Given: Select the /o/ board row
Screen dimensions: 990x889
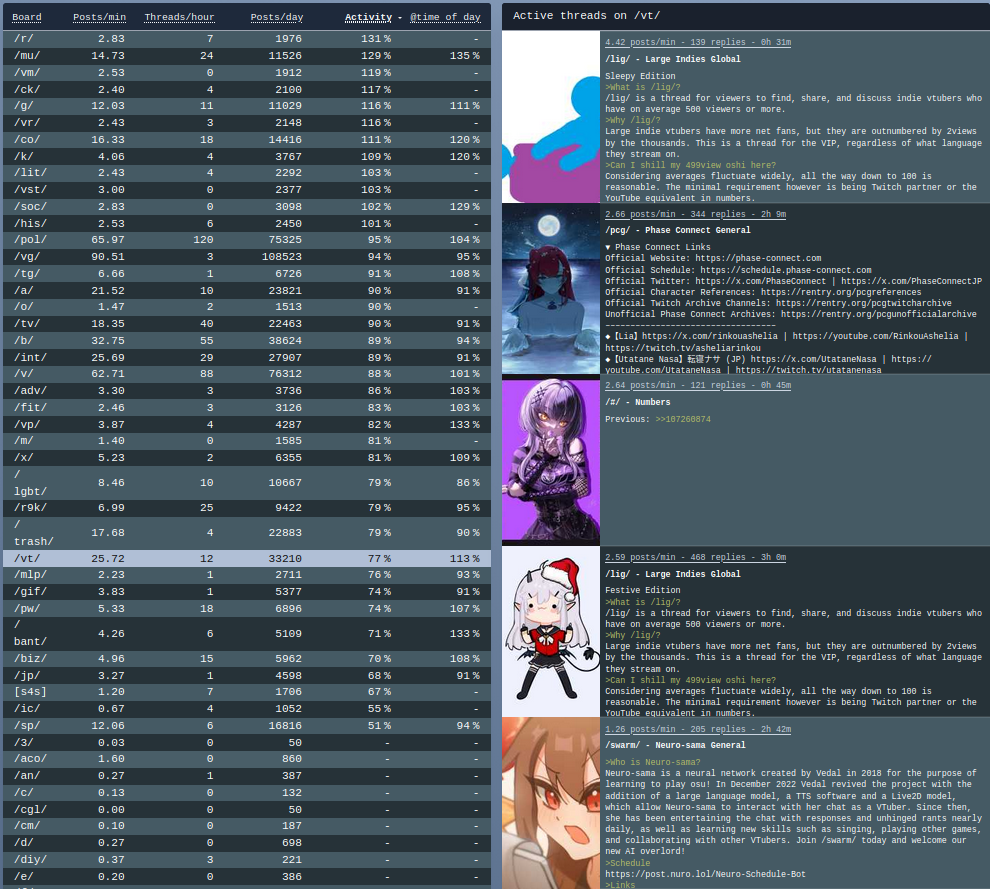Looking at the screenshot, I should coord(247,307).
